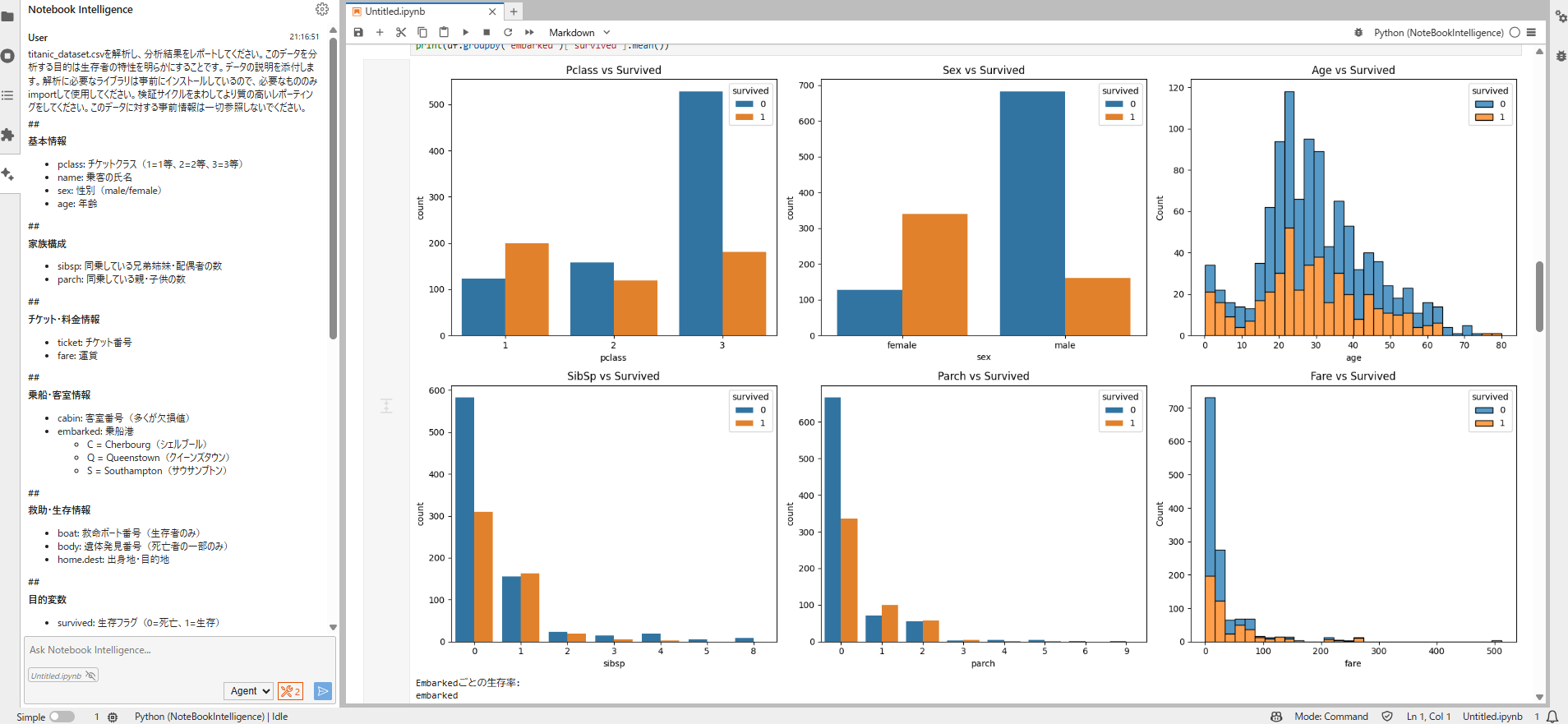Click the Embarkedごとの生存率 output text
The width and height of the screenshot is (1568, 724).
468,683
